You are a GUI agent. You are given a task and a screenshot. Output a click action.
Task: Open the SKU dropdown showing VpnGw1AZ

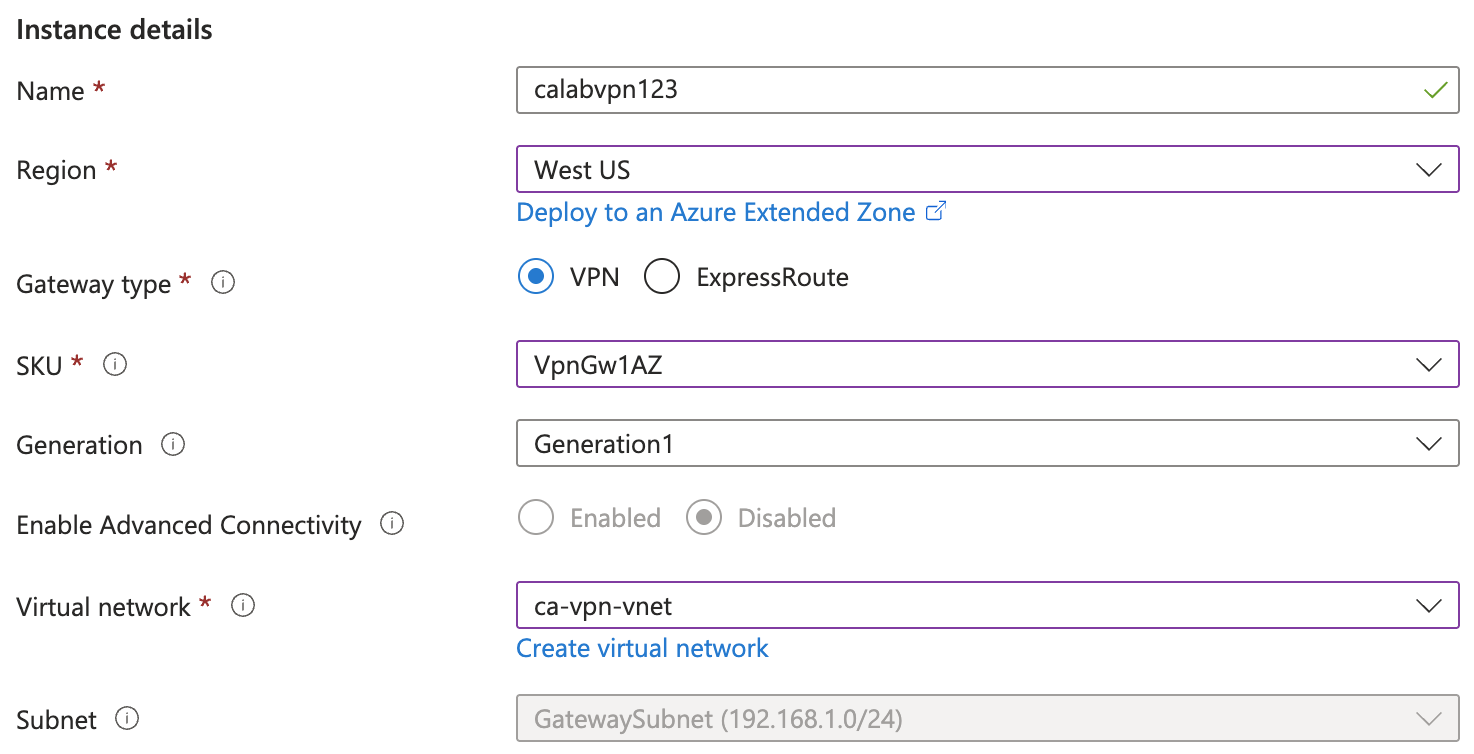point(988,364)
